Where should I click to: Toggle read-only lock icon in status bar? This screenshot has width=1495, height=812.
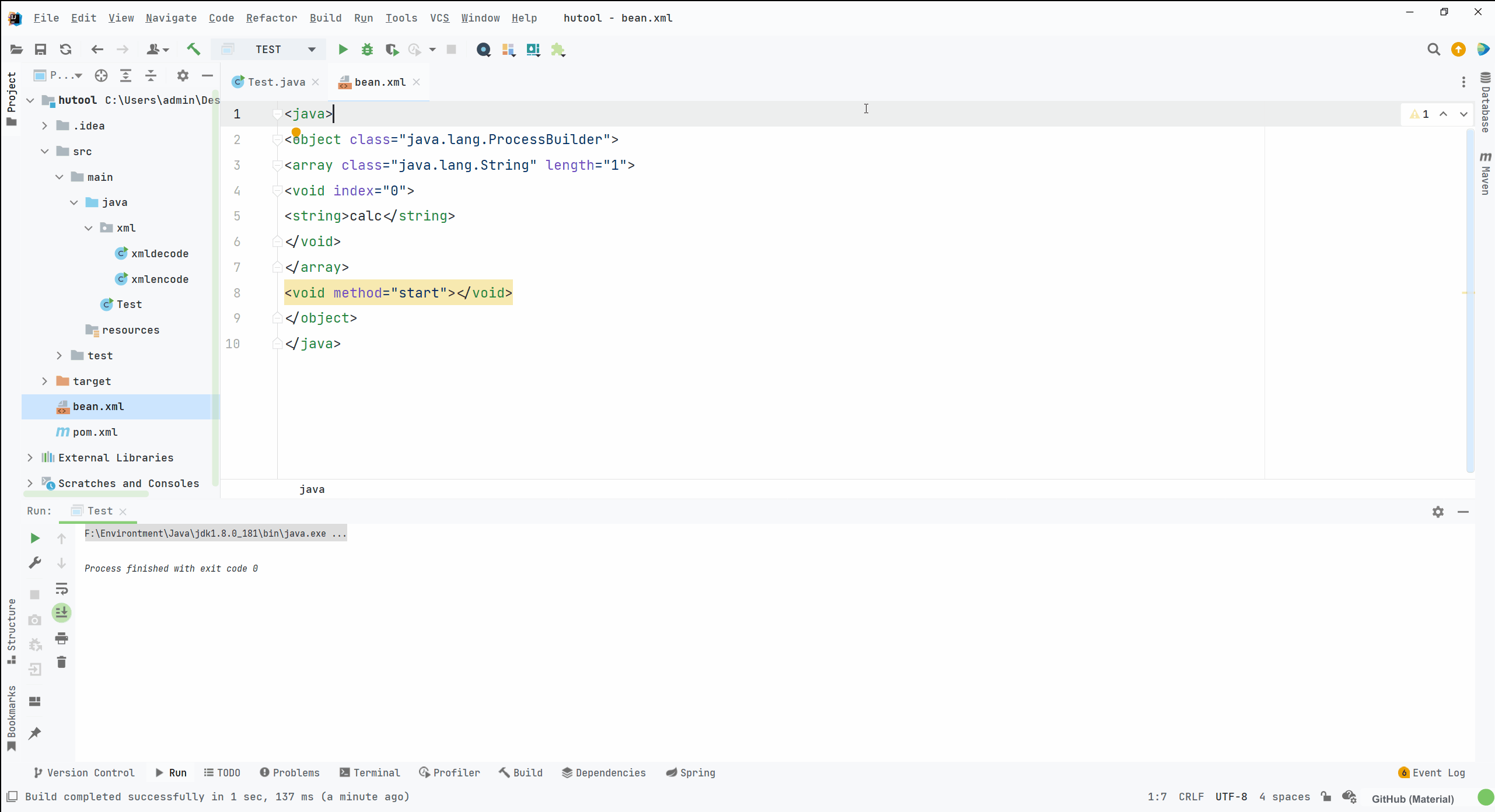point(1326,797)
